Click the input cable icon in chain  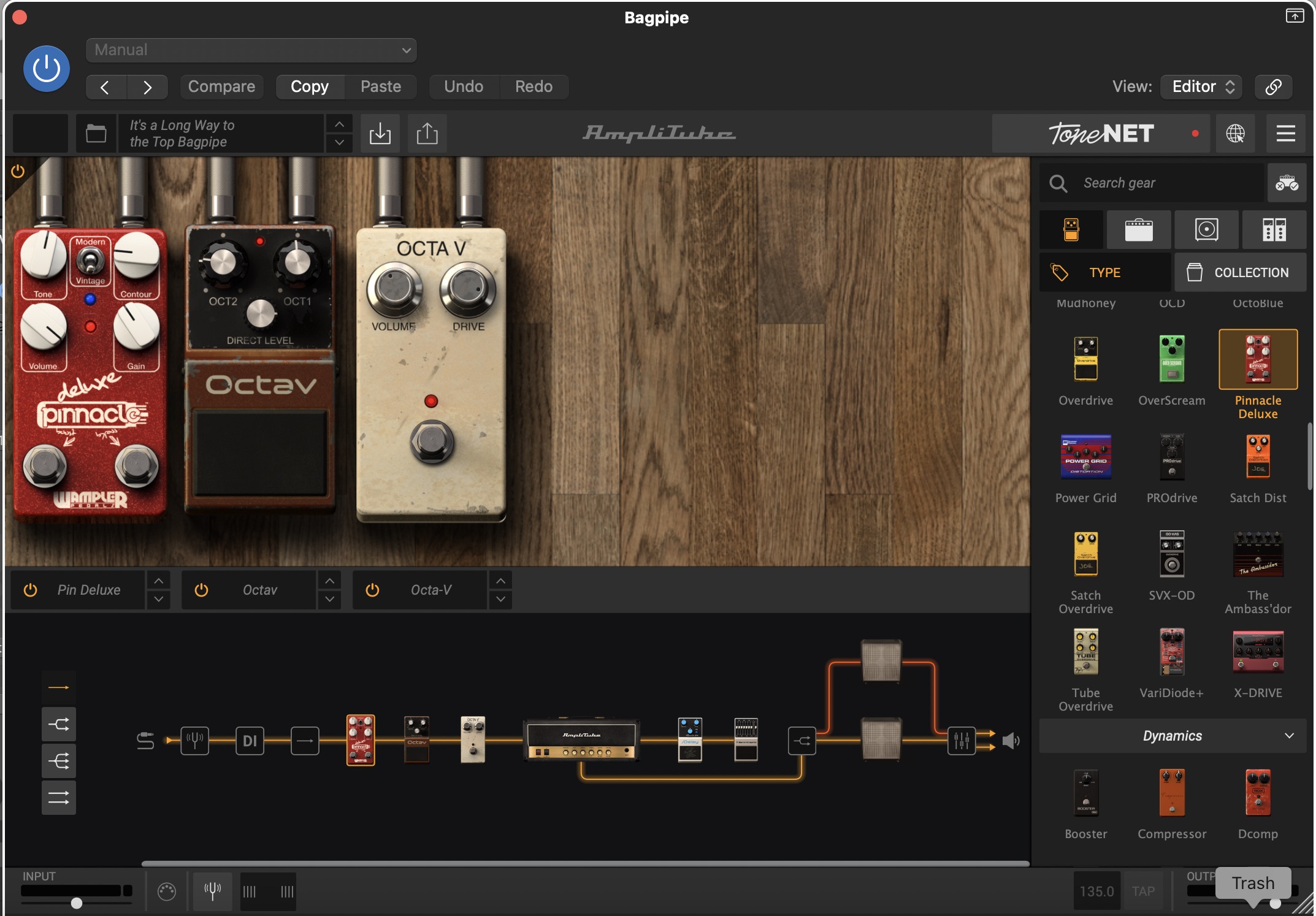click(145, 741)
